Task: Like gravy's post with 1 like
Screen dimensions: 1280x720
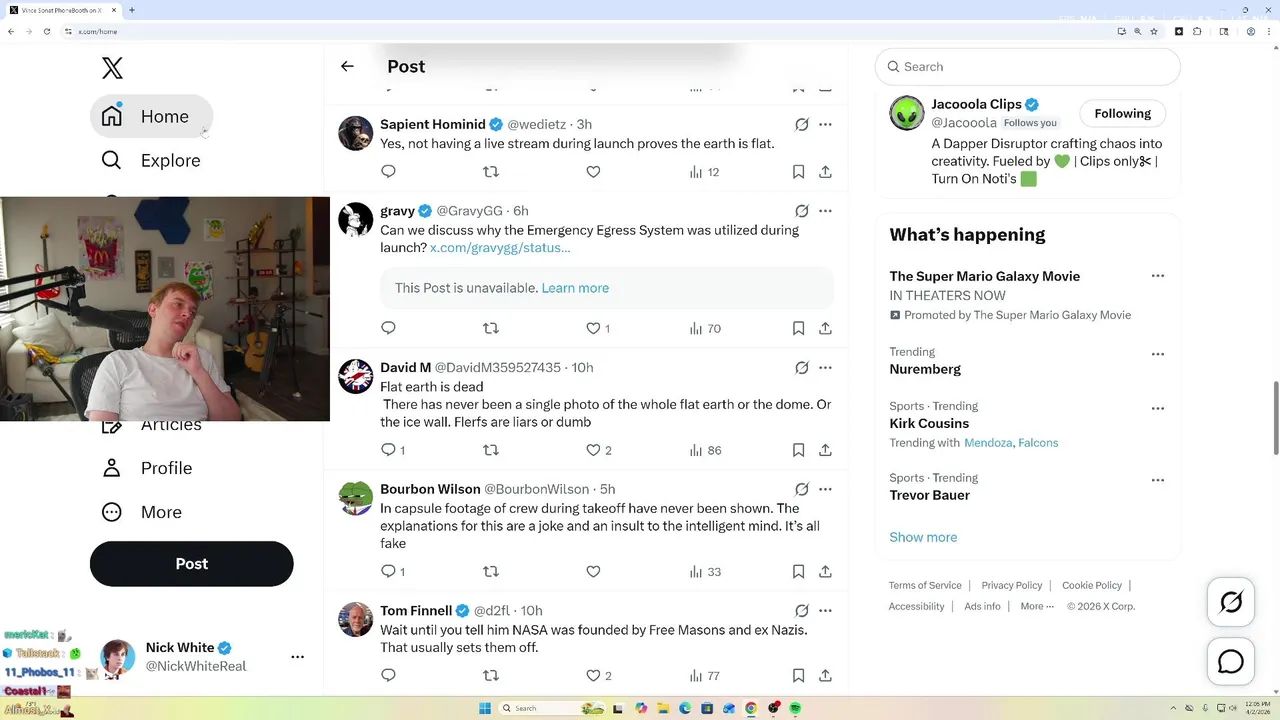Action: pyautogui.click(x=598, y=328)
